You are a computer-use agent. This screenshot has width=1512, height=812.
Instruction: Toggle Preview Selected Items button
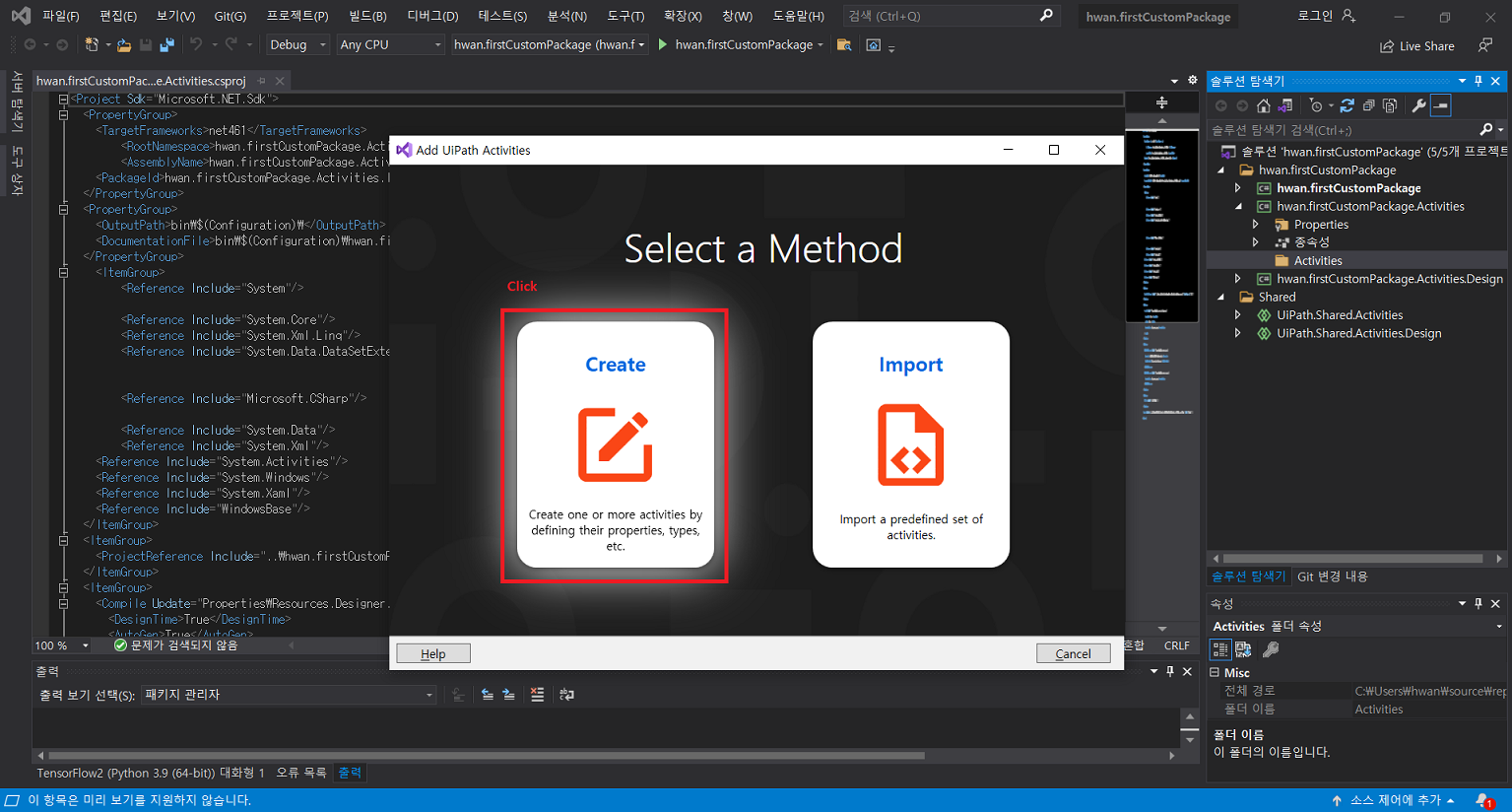(1441, 105)
